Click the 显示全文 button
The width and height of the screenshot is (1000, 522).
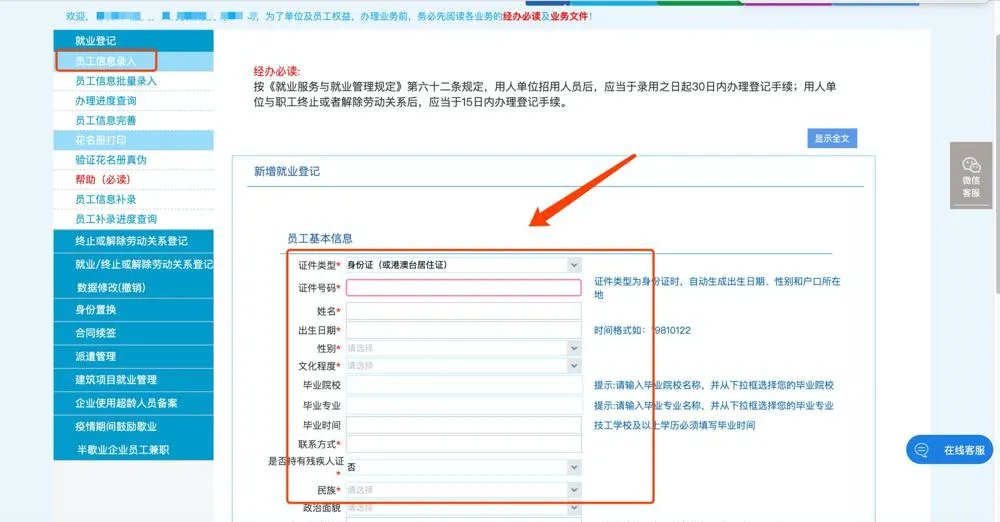[x=832, y=138]
